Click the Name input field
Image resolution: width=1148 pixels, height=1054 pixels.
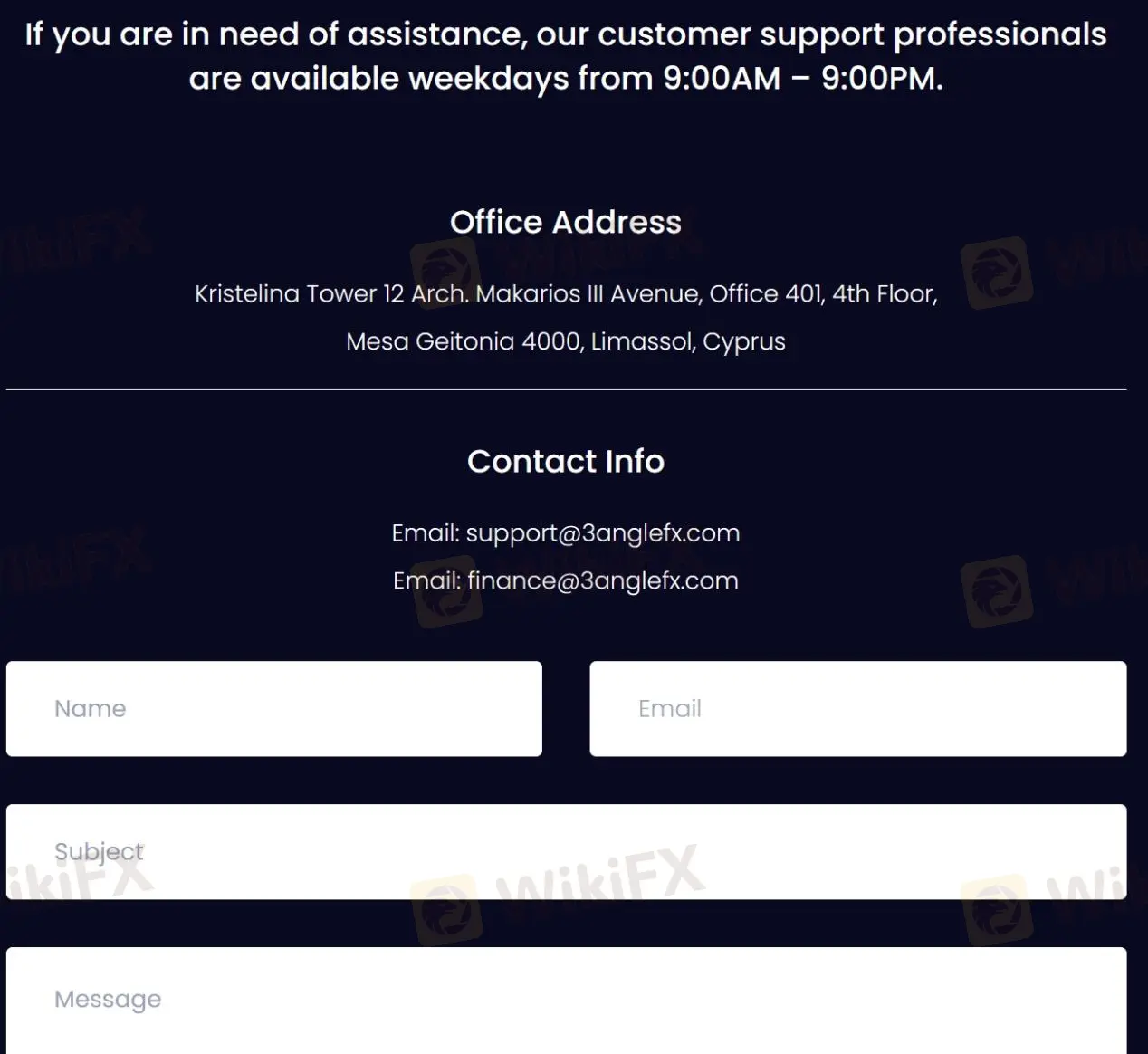pos(273,708)
